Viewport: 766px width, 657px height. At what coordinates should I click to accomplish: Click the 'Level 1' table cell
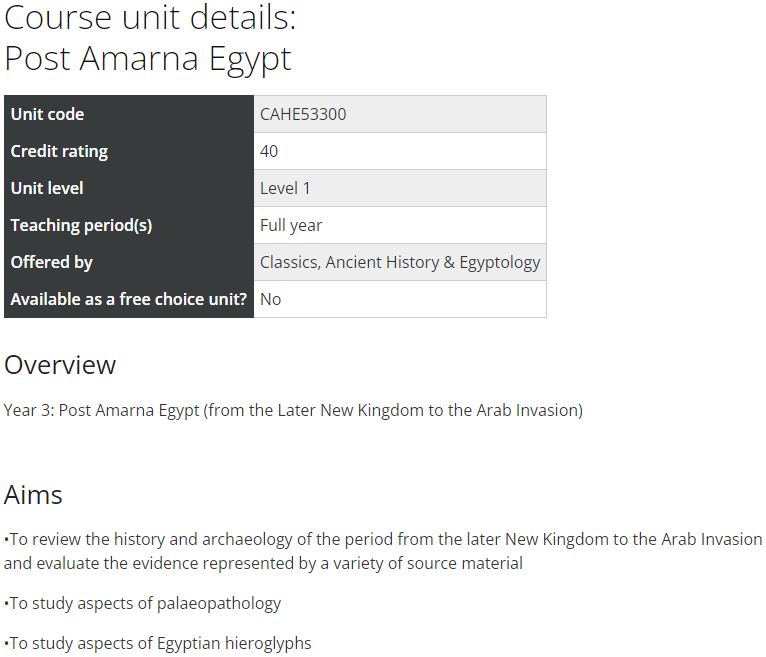point(400,188)
